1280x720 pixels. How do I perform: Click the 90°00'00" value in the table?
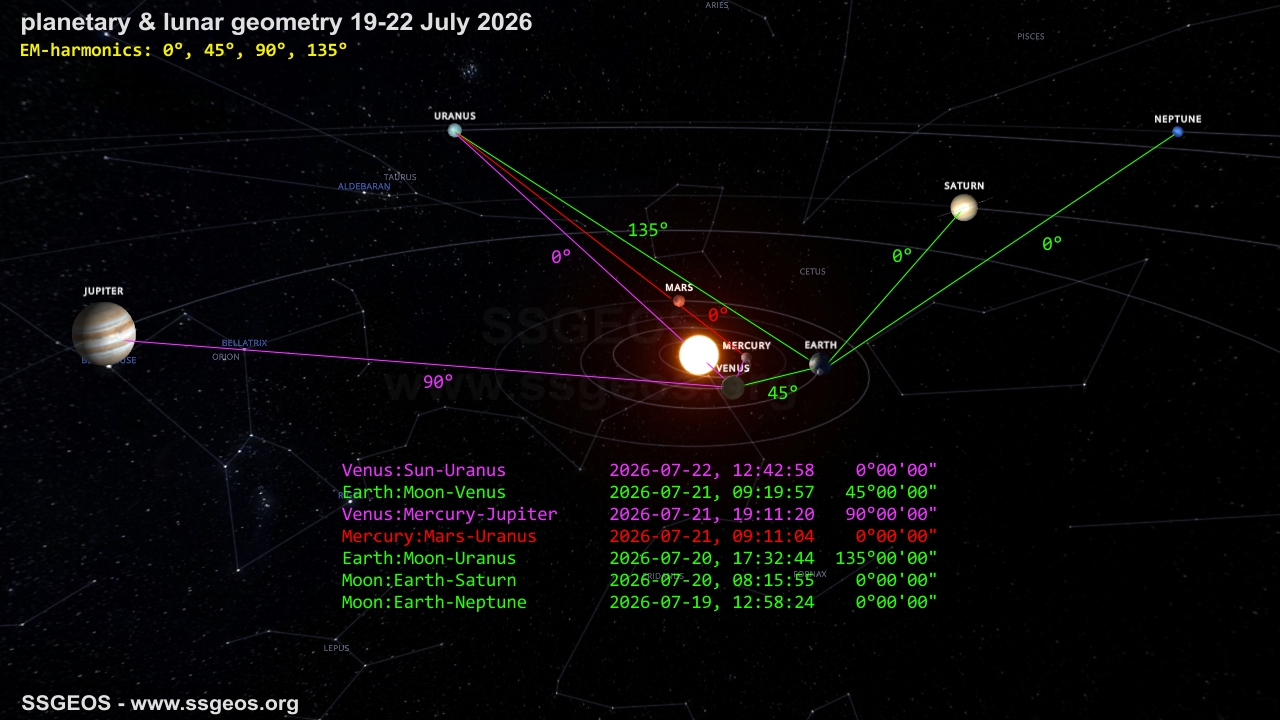pyautogui.click(x=891, y=514)
